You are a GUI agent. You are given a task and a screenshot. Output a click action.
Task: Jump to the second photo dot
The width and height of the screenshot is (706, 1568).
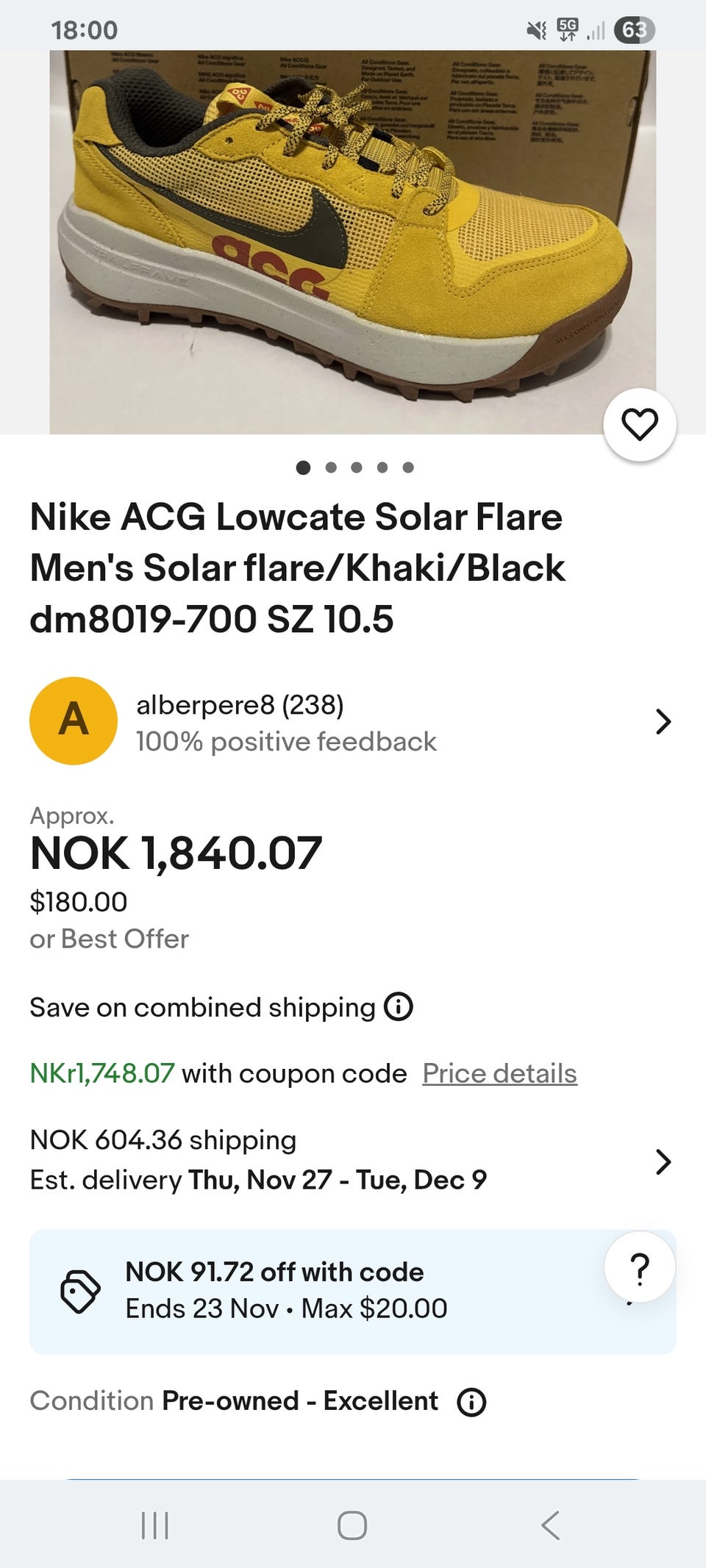pos(331,468)
